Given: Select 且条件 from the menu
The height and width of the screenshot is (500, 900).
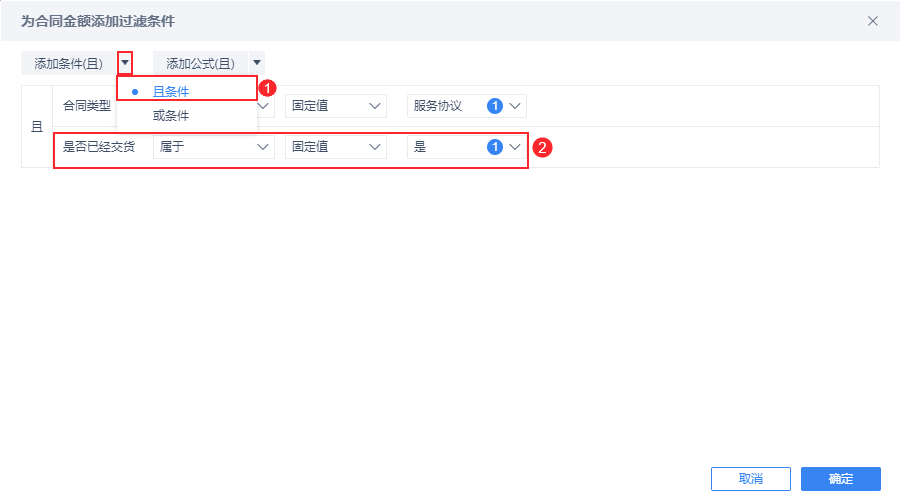Looking at the screenshot, I should [x=171, y=91].
